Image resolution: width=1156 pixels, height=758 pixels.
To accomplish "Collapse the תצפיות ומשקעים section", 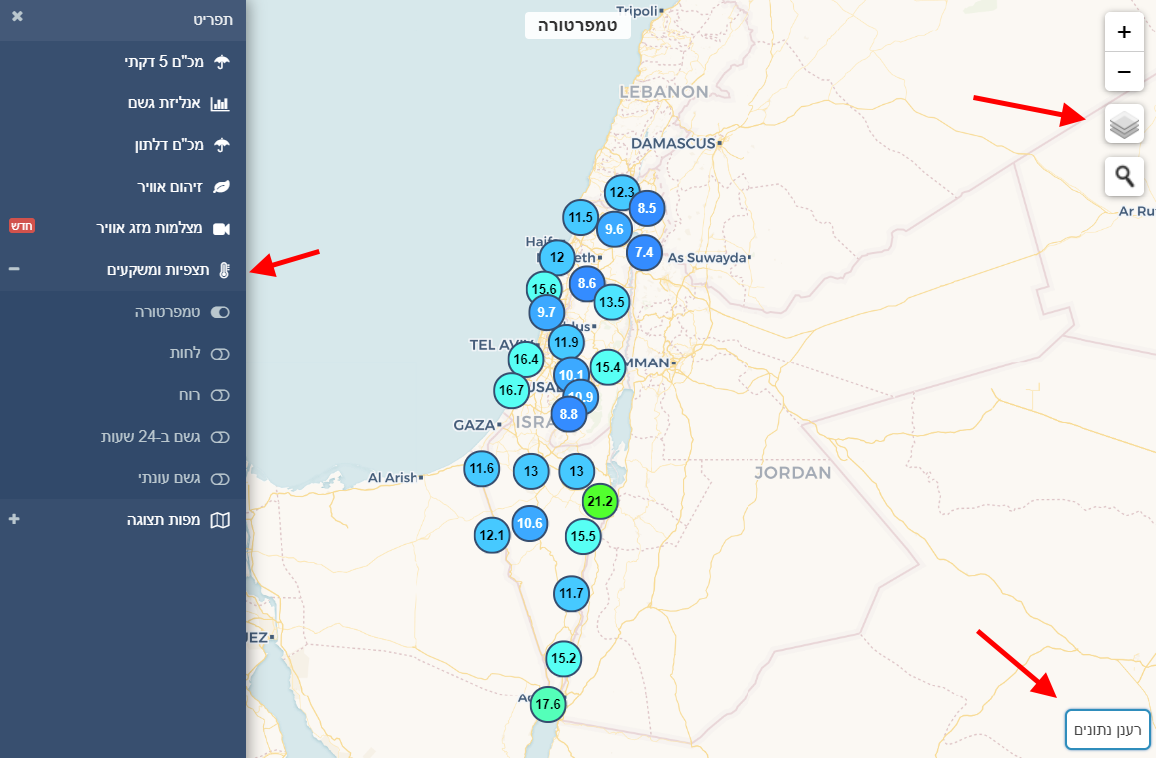I will [x=14, y=269].
